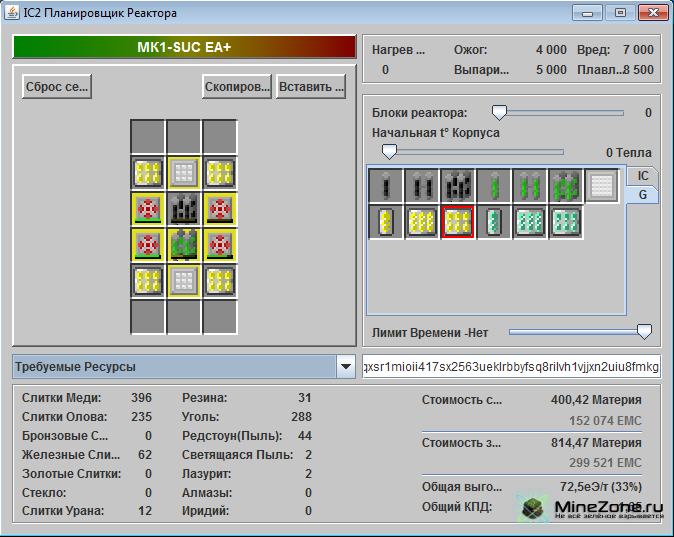Choose the dual green rod palette icon
The width and height of the screenshot is (674, 537).
529,186
